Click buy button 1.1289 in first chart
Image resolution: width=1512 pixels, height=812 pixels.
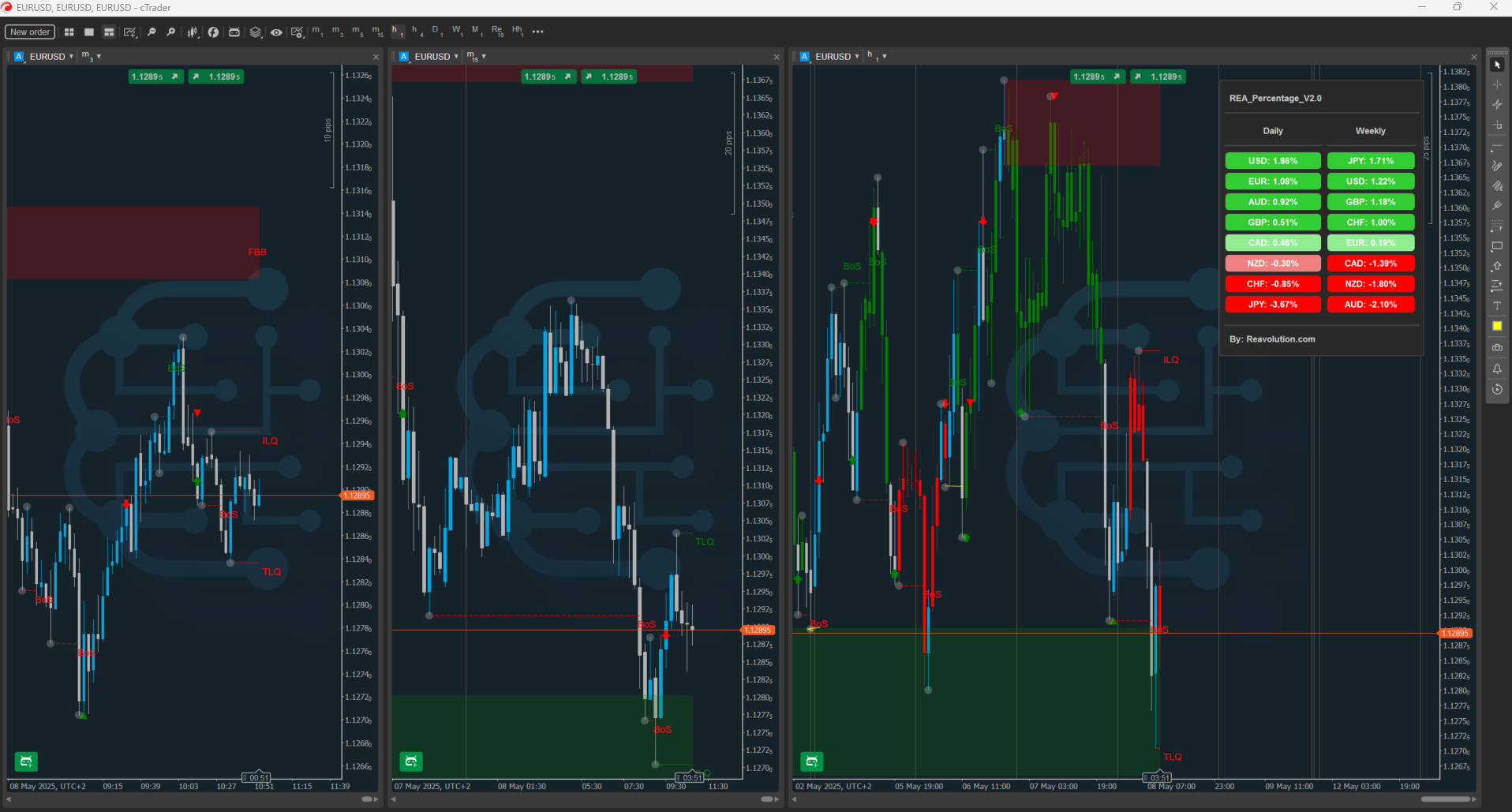tap(216, 77)
